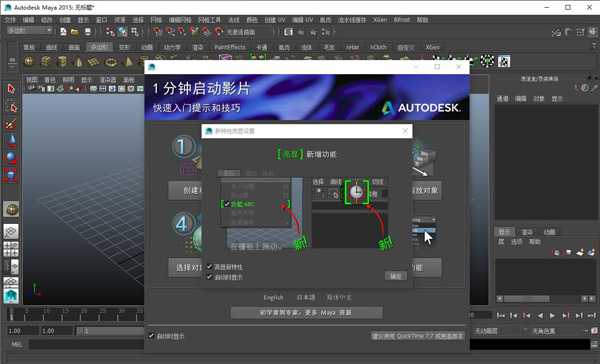The image size is (600, 364).
Task: Choose 简体中文 language link
Action: [339, 297]
